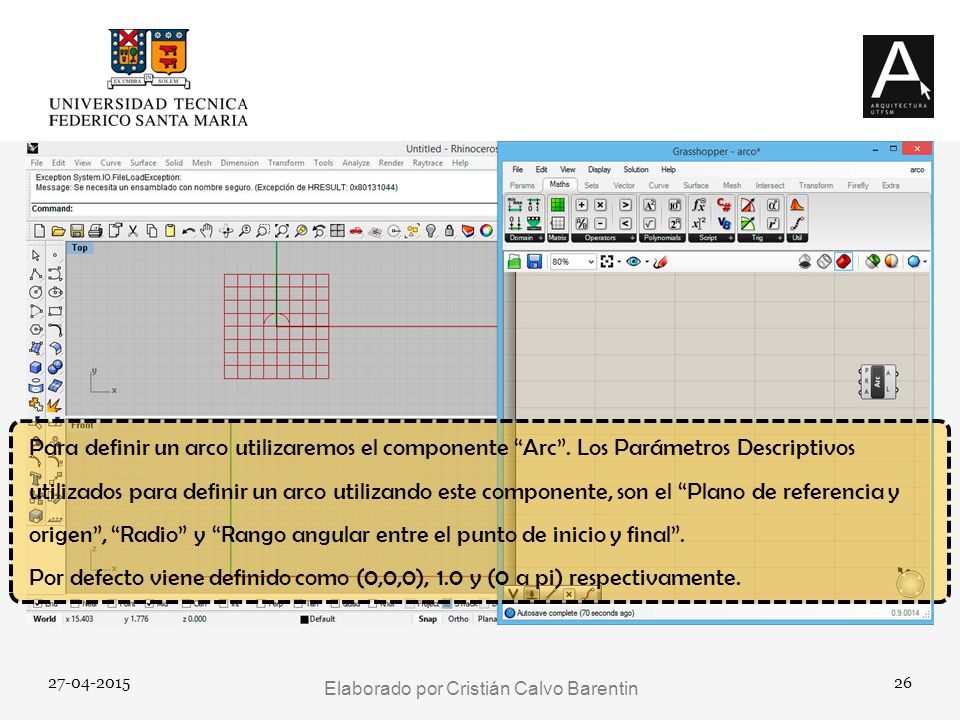Click the red sketch pen icon in Grasshopper
Screen dimensions: 960x720
tap(660, 262)
